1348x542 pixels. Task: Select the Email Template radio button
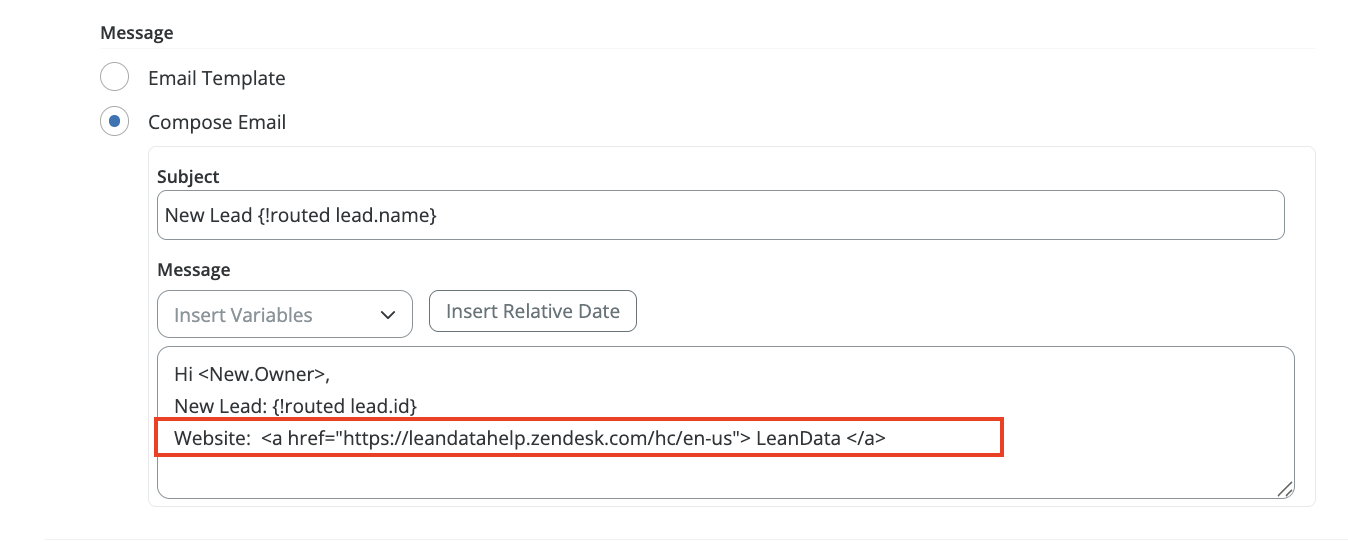coord(115,77)
